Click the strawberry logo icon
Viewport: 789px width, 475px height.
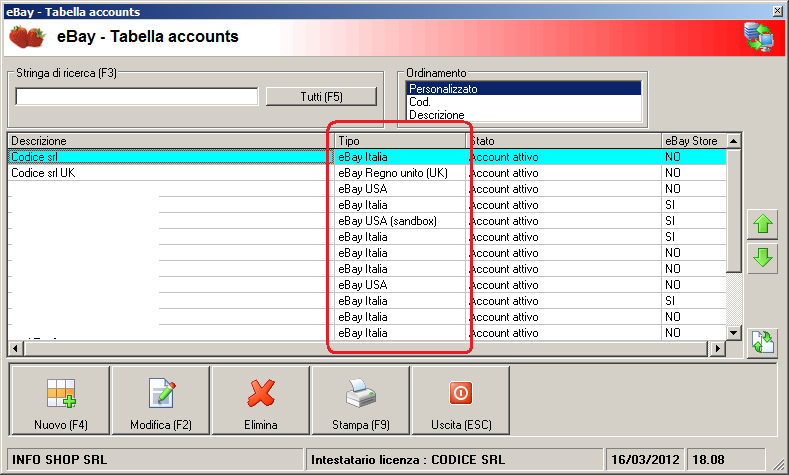point(27,37)
